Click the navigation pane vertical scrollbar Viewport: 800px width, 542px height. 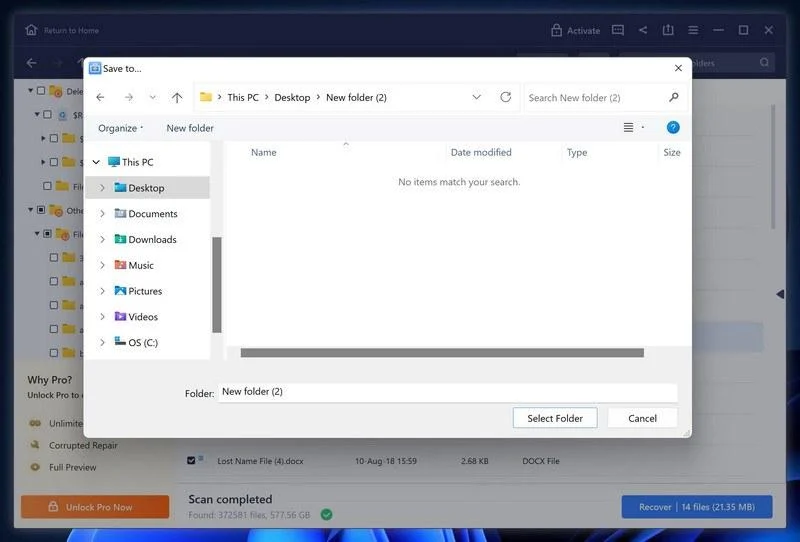(x=217, y=285)
